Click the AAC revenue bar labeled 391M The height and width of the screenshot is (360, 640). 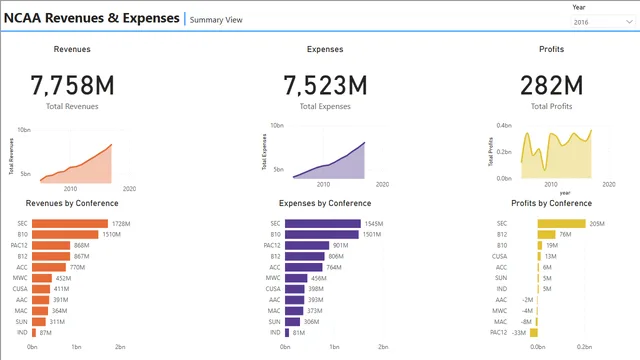41,300
